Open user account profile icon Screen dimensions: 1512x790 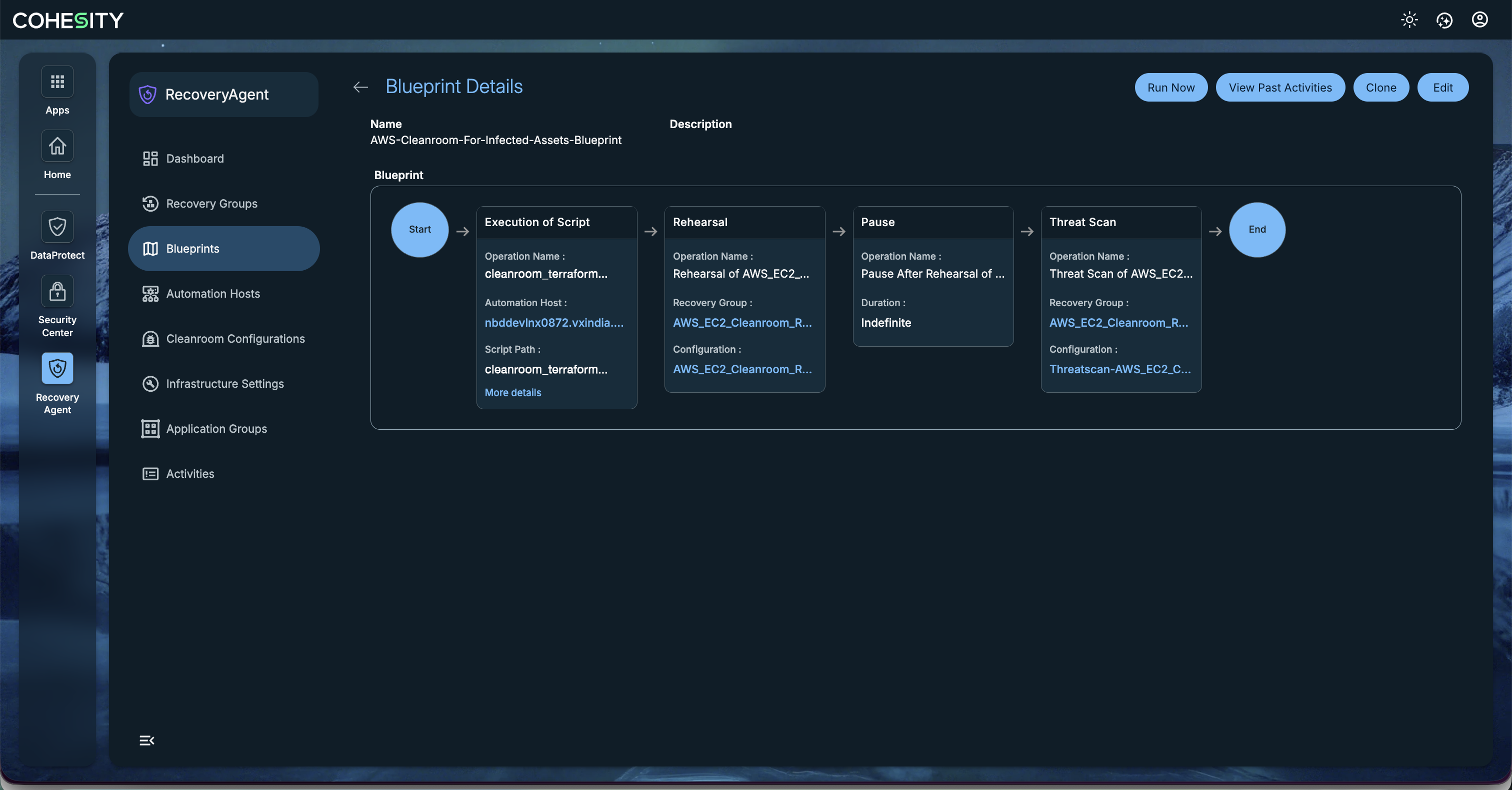coord(1479,20)
